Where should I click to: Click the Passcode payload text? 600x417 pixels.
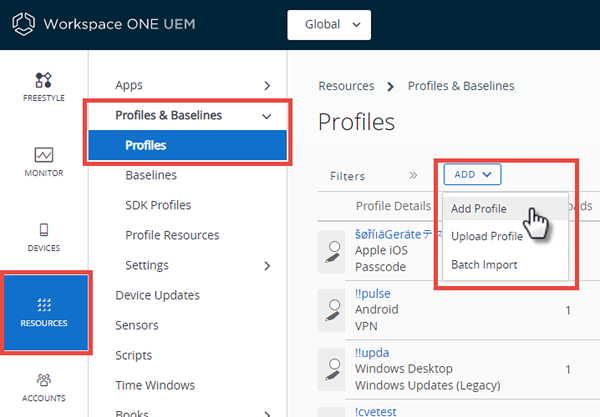[x=380, y=267]
